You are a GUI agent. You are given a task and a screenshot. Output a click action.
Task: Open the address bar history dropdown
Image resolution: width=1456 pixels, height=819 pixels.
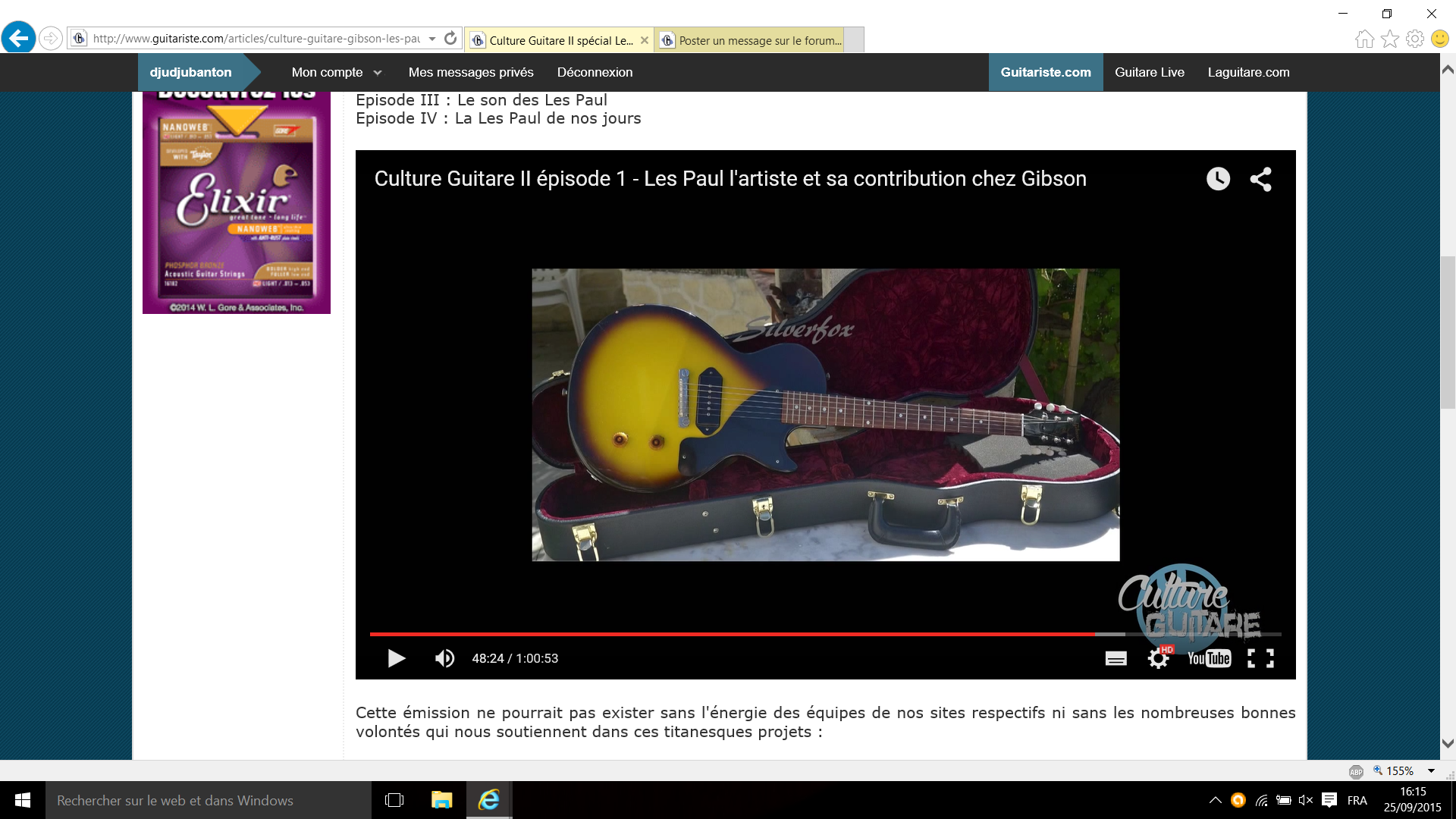[x=432, y=38]
